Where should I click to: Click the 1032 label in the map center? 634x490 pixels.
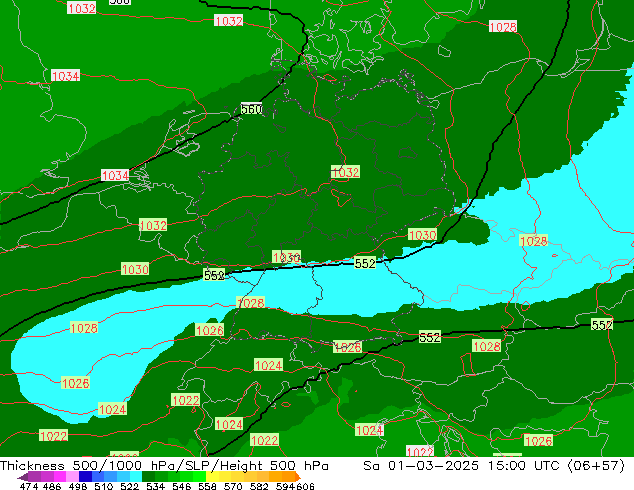pyautogui.click(x=345, y=172)
